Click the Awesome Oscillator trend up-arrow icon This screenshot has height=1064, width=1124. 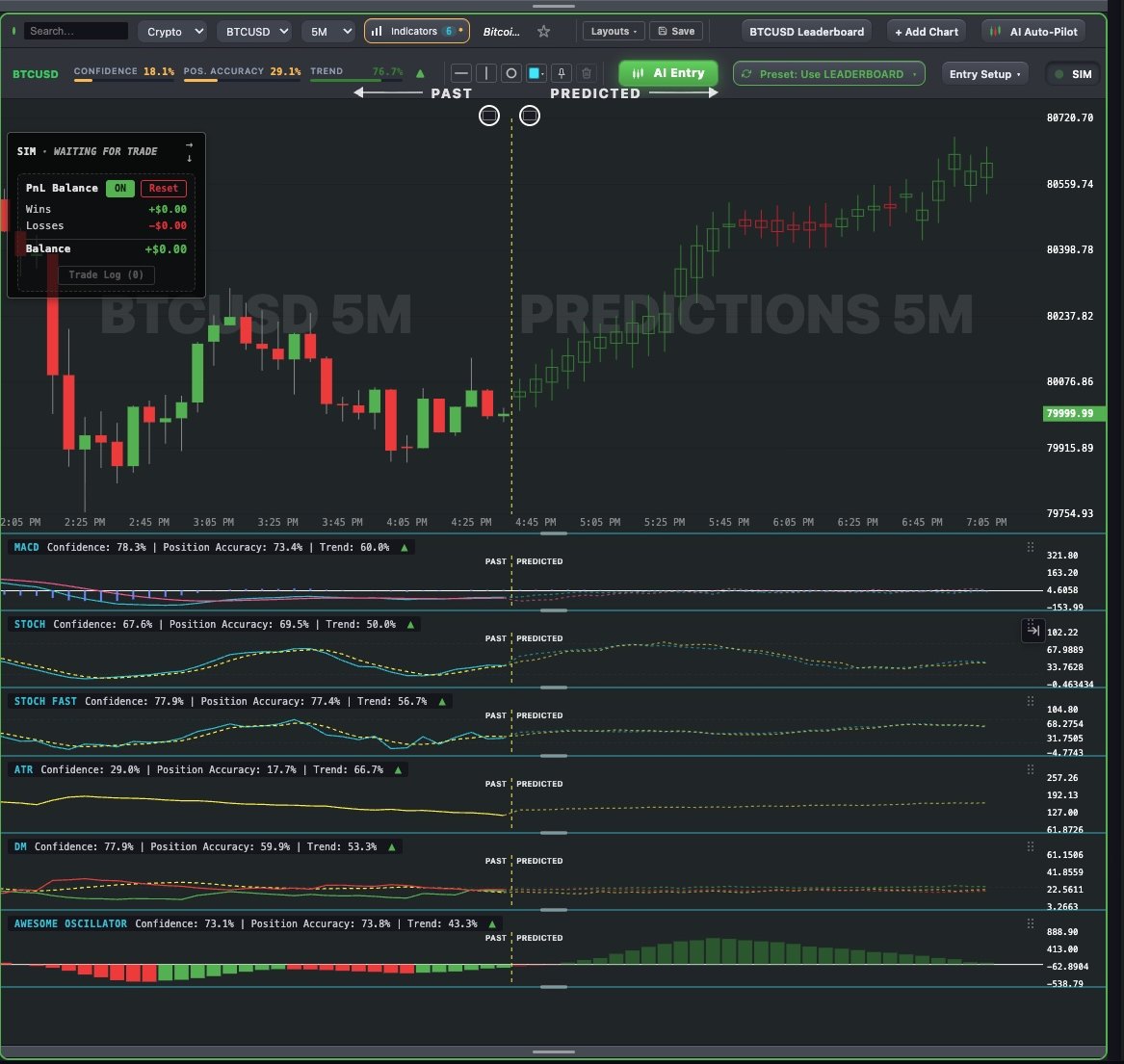(492, 924)
